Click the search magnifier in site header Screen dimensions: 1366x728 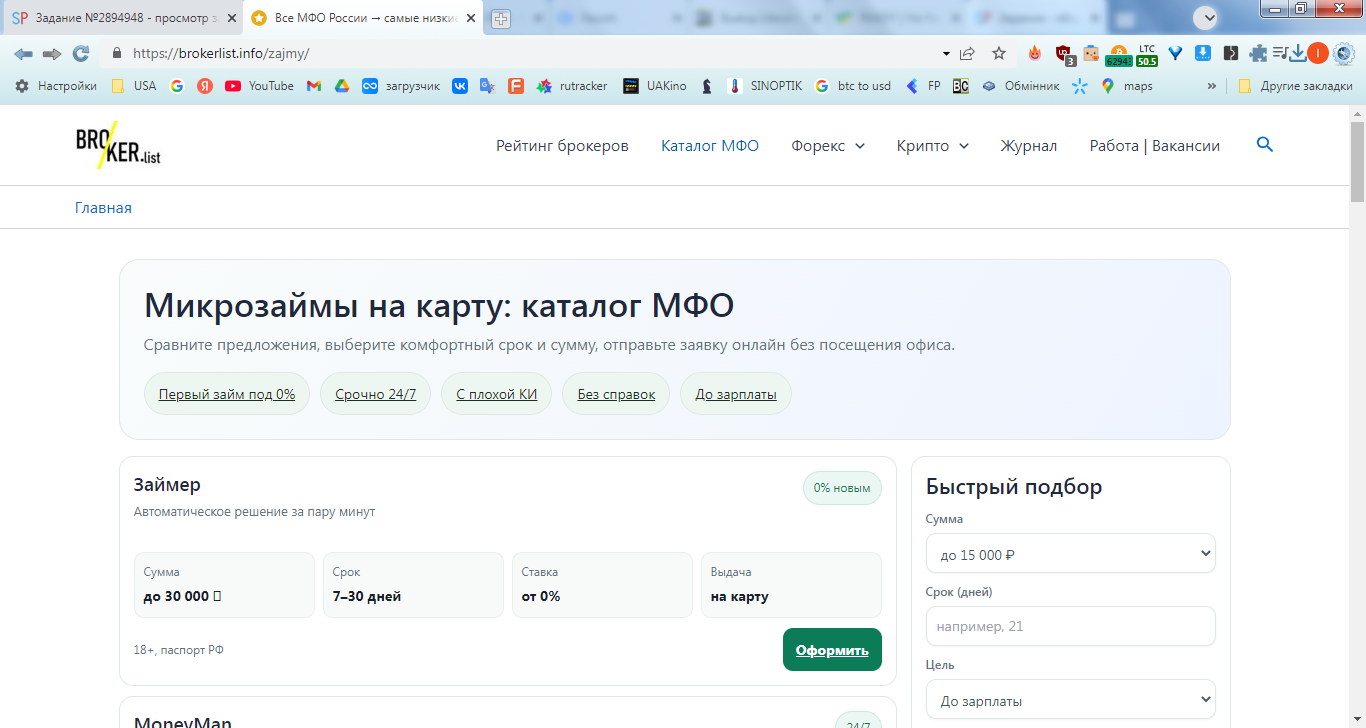click(1265, 145)
